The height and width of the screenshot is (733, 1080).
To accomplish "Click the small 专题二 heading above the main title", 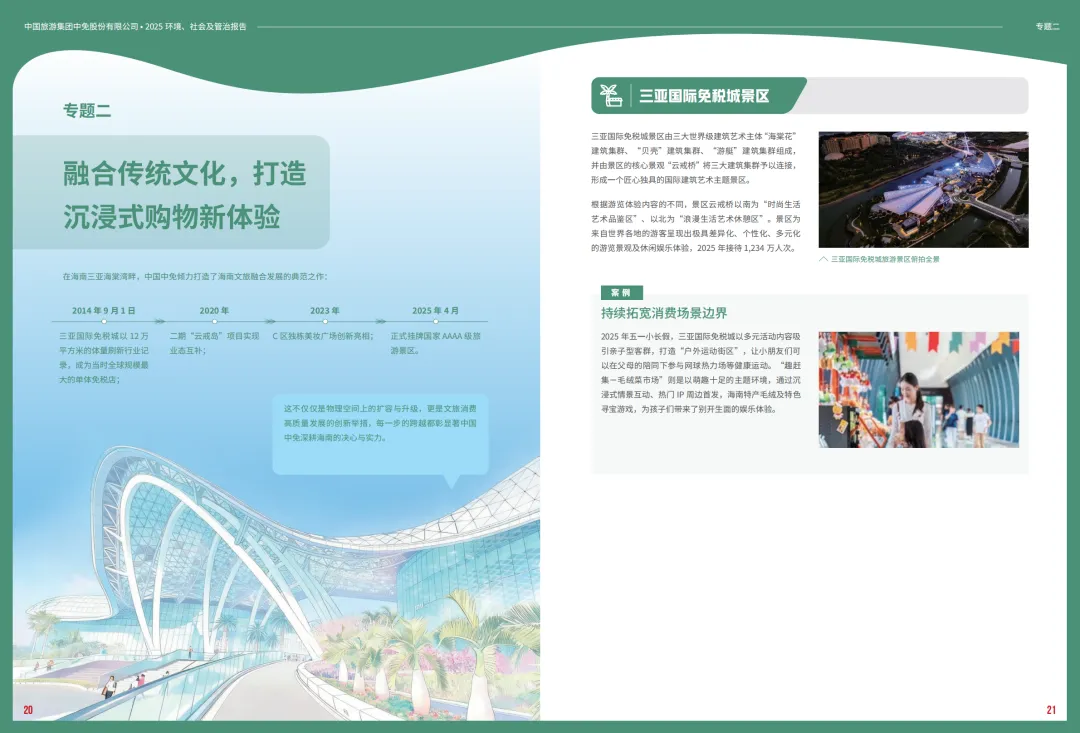I will [87, 110].
